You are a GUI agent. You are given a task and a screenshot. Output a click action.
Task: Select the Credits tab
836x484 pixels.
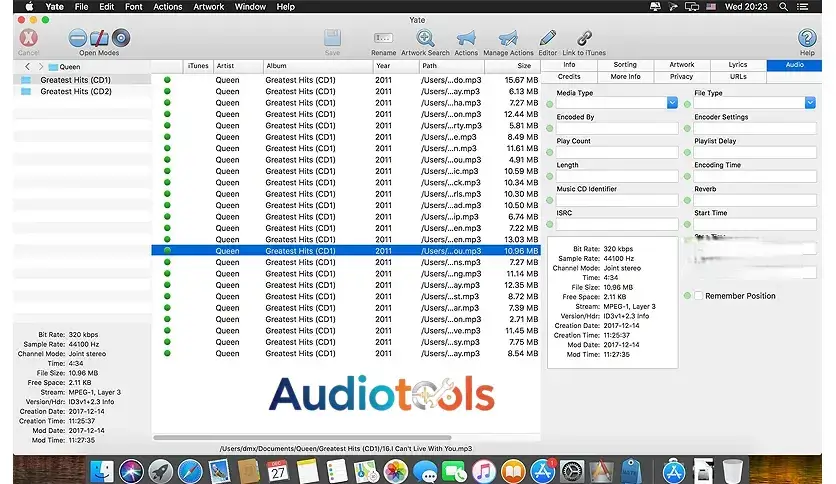[569, 77]
